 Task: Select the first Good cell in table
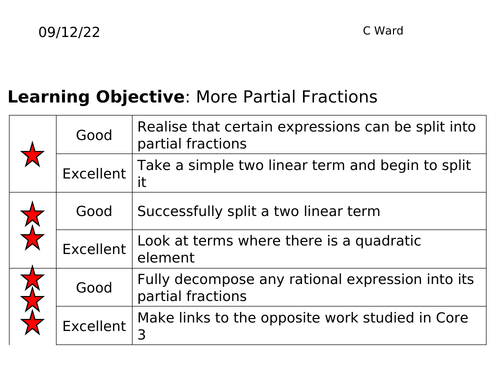94,135
